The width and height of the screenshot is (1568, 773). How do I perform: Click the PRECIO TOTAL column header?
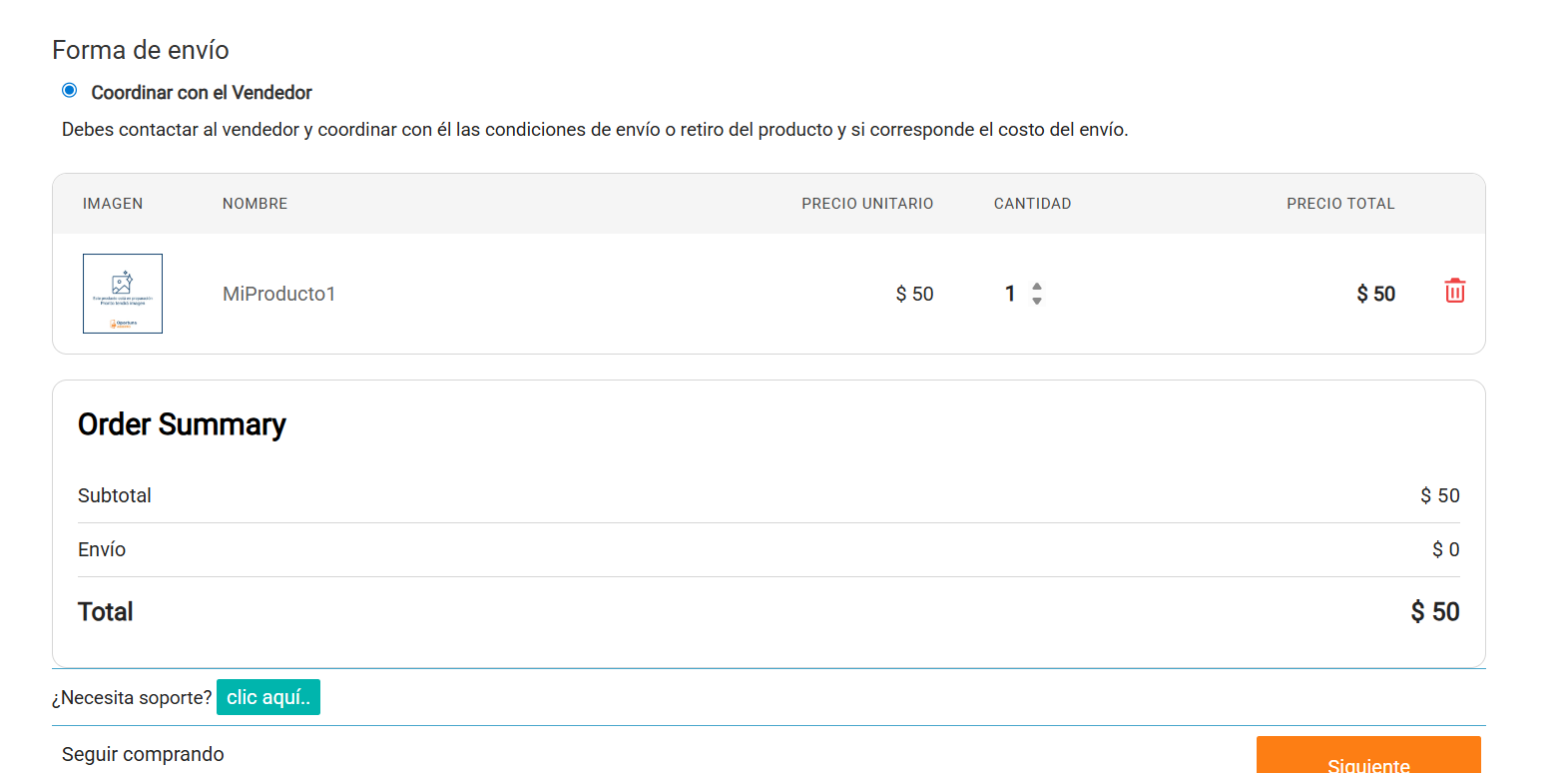1339,204
